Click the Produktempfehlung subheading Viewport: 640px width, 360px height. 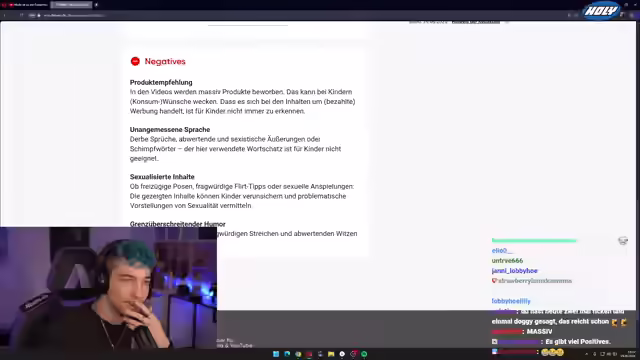(x=161, y=82)
